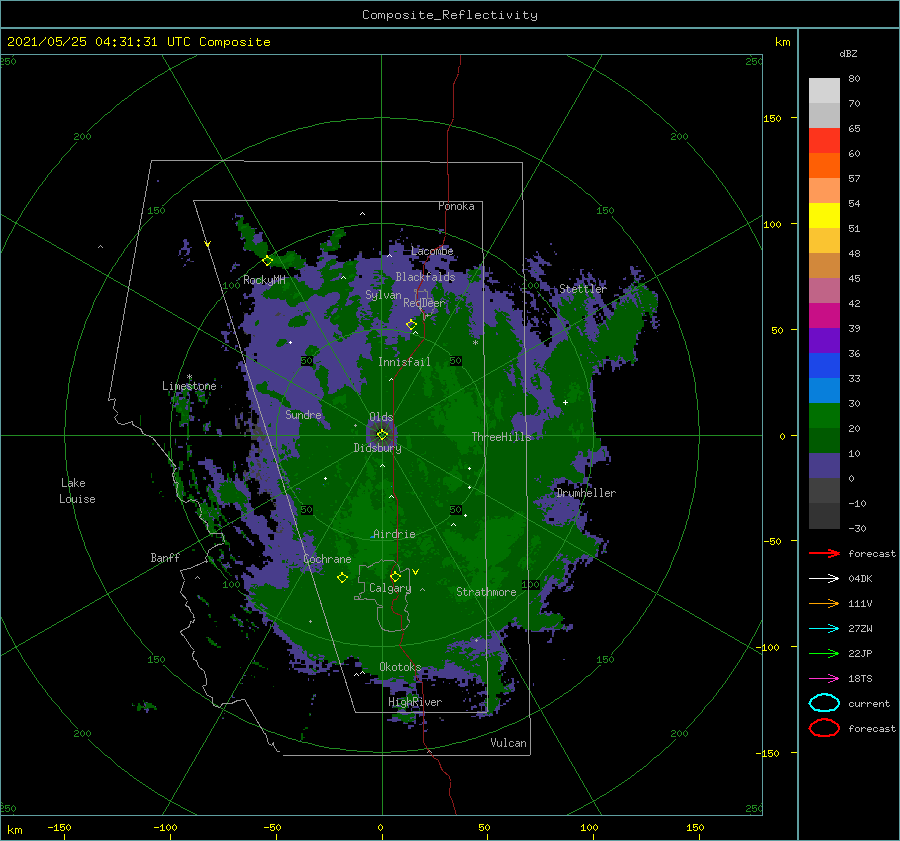Select the yellow radar site marker at Olds

pyautogui.click(x=382, y=435)
